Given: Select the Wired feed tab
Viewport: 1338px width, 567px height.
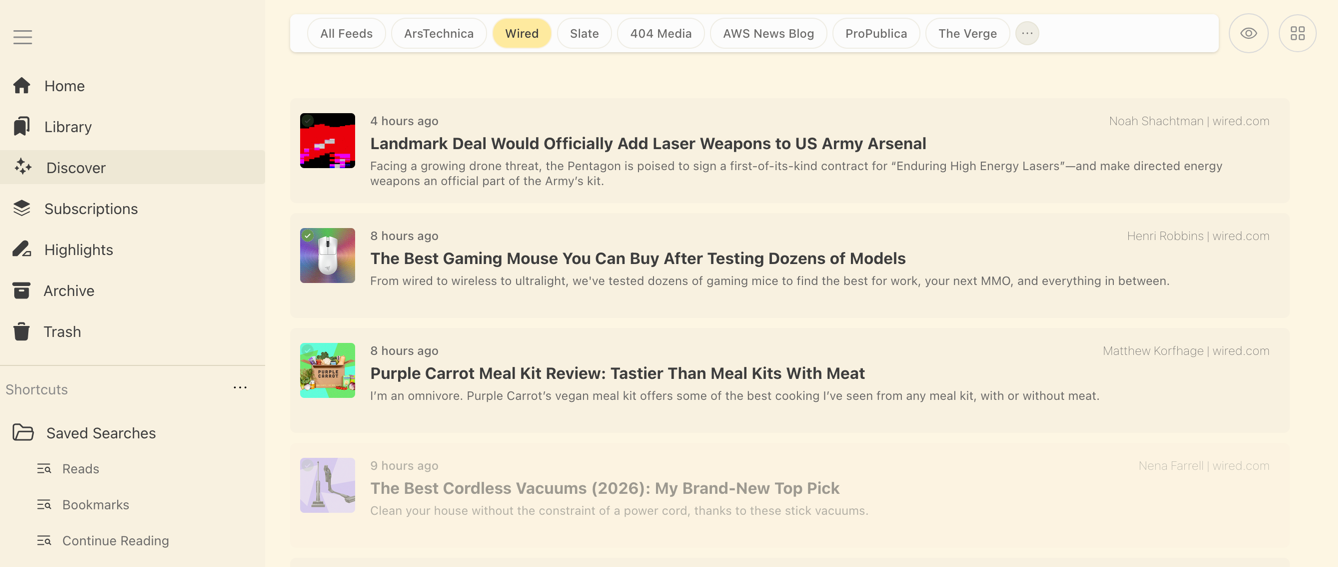Looking at the screenshot, I should click(522, 33).
